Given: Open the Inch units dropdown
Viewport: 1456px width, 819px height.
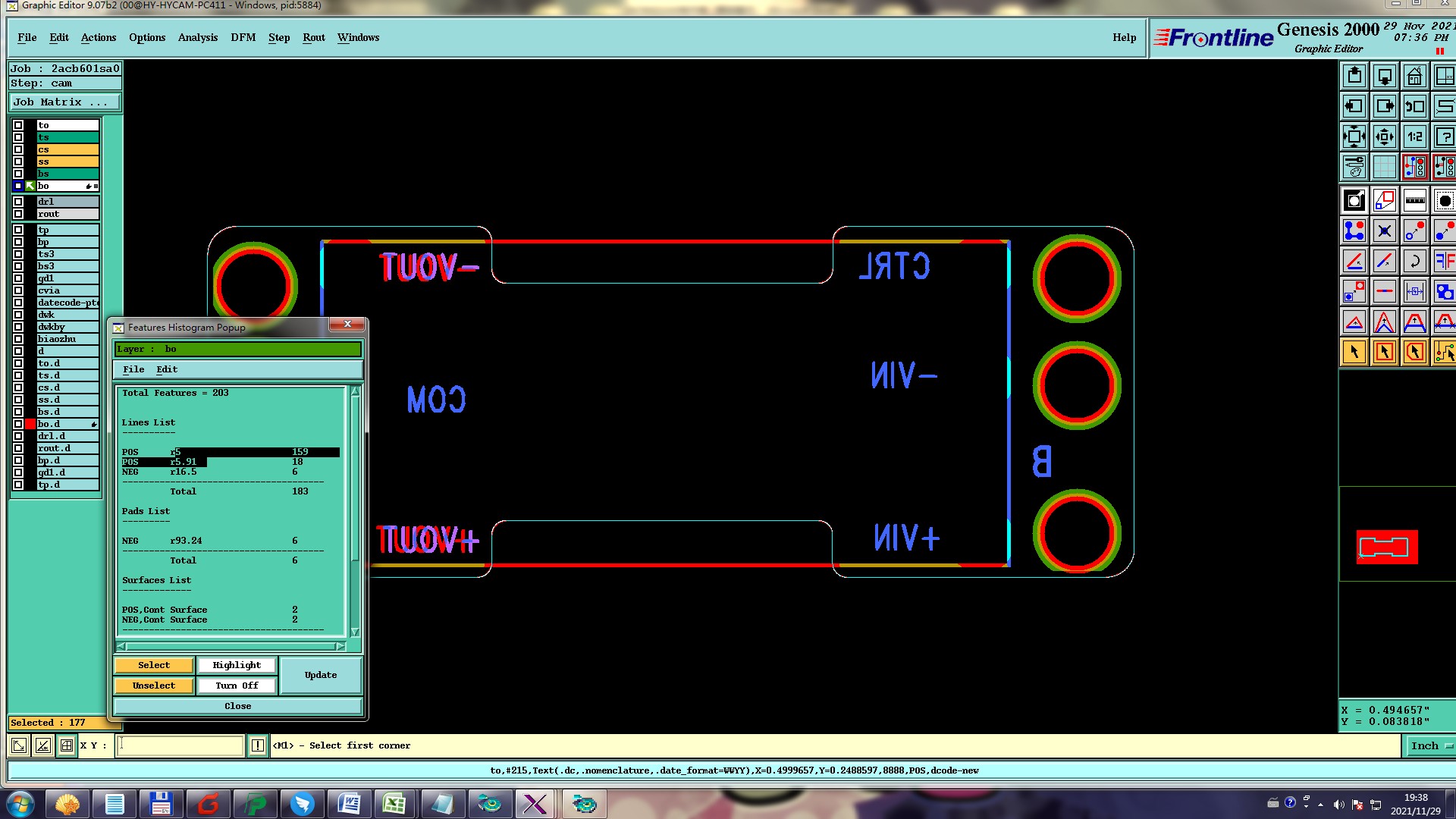Looking at the screenshot, I should pos(1431,746).
